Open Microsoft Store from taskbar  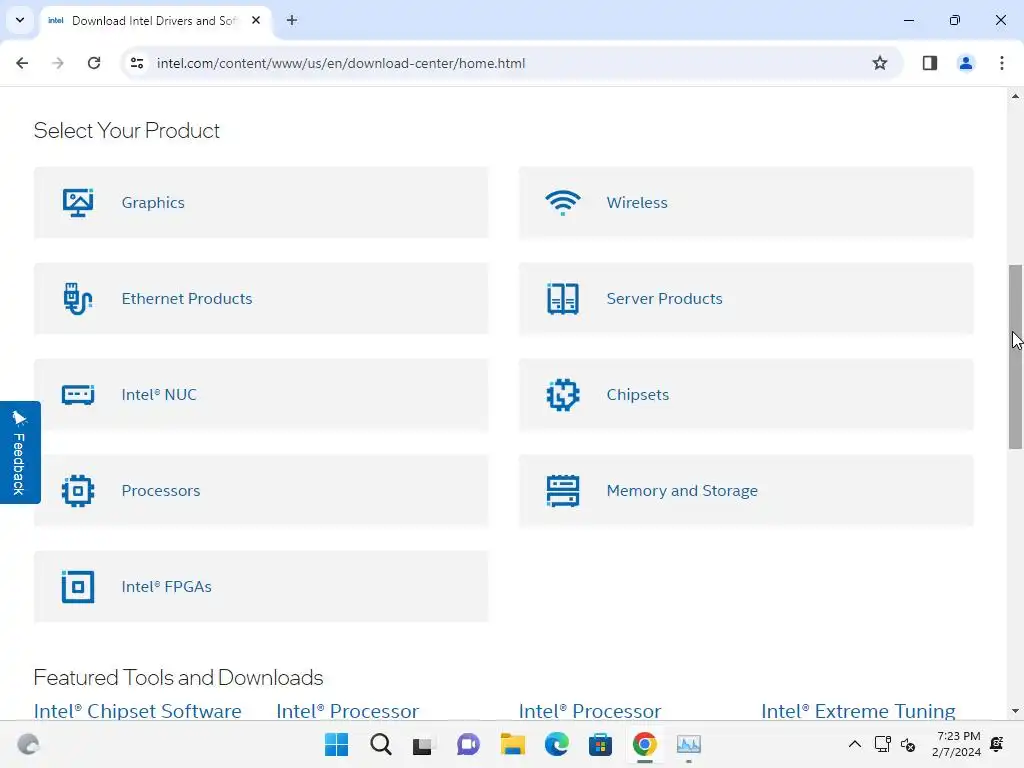(600, 744)
